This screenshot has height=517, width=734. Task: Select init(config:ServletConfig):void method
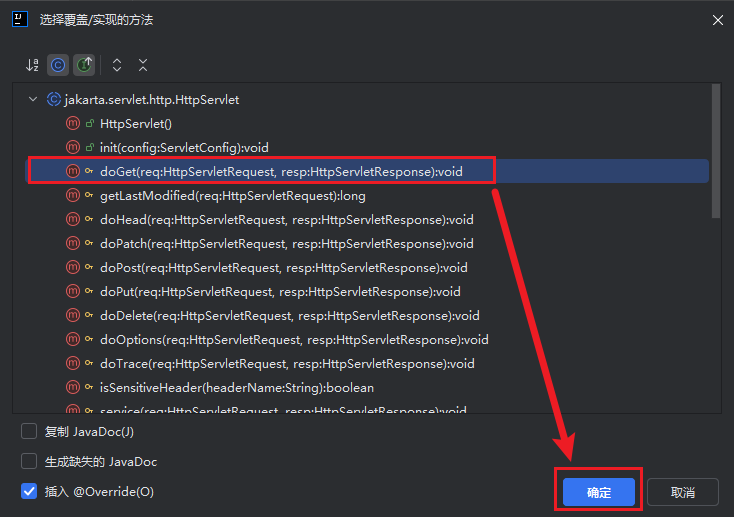tap(367, 148)
